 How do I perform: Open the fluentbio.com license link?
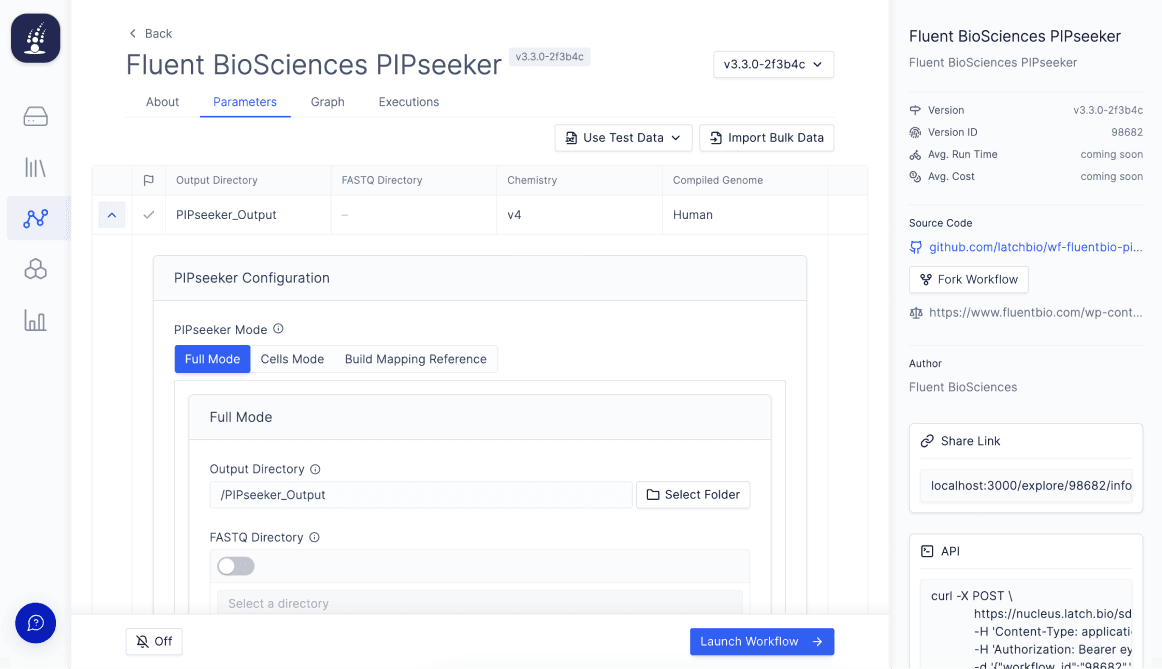[x=1036, y=313]
